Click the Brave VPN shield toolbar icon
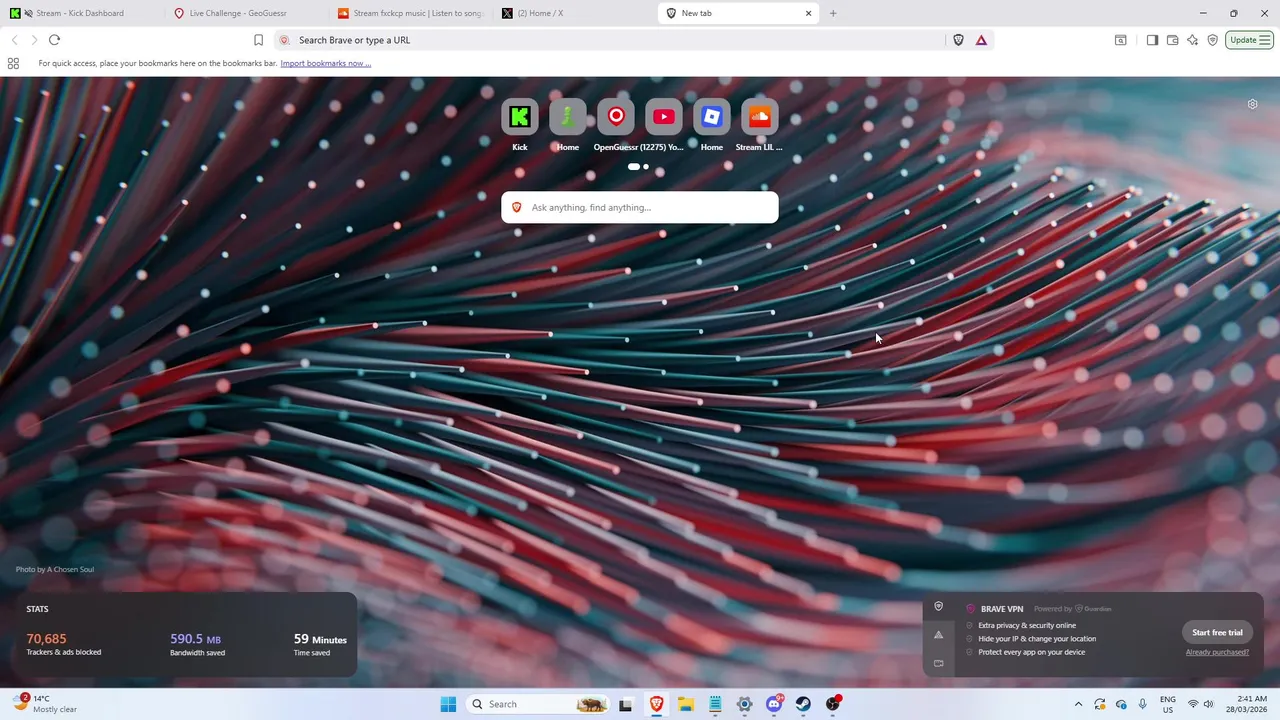Screen dimensions: 1280x720 click(1212, 40)
